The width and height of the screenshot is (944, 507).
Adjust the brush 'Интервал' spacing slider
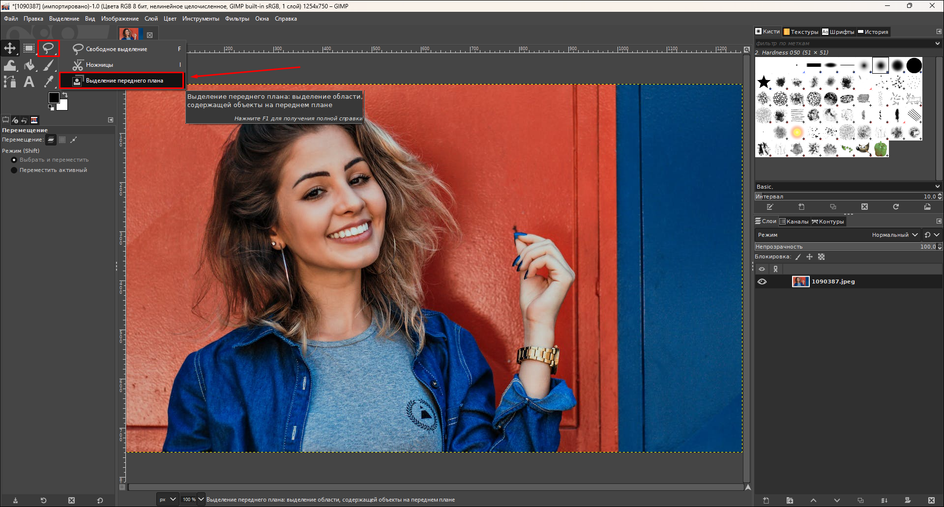coord(847,196)
